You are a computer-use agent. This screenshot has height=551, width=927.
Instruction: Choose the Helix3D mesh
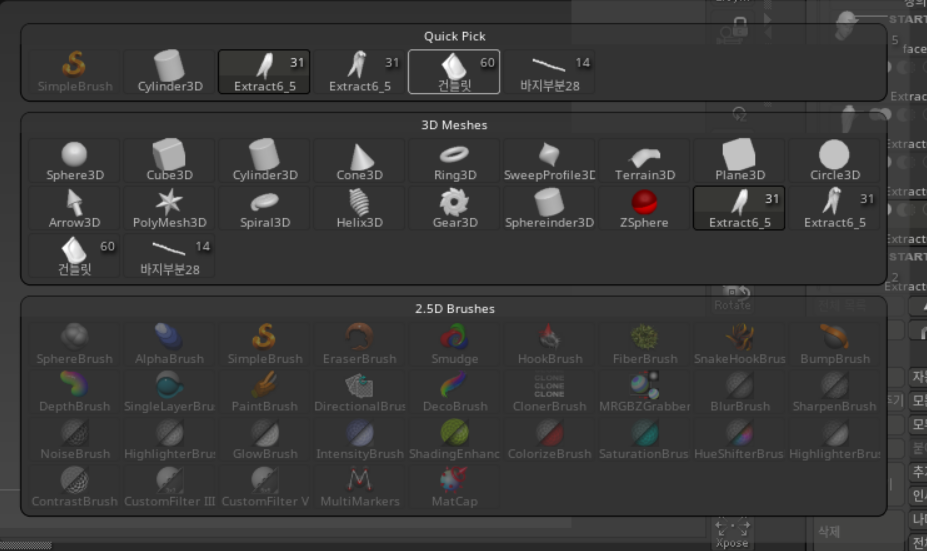tap(359, 208)
